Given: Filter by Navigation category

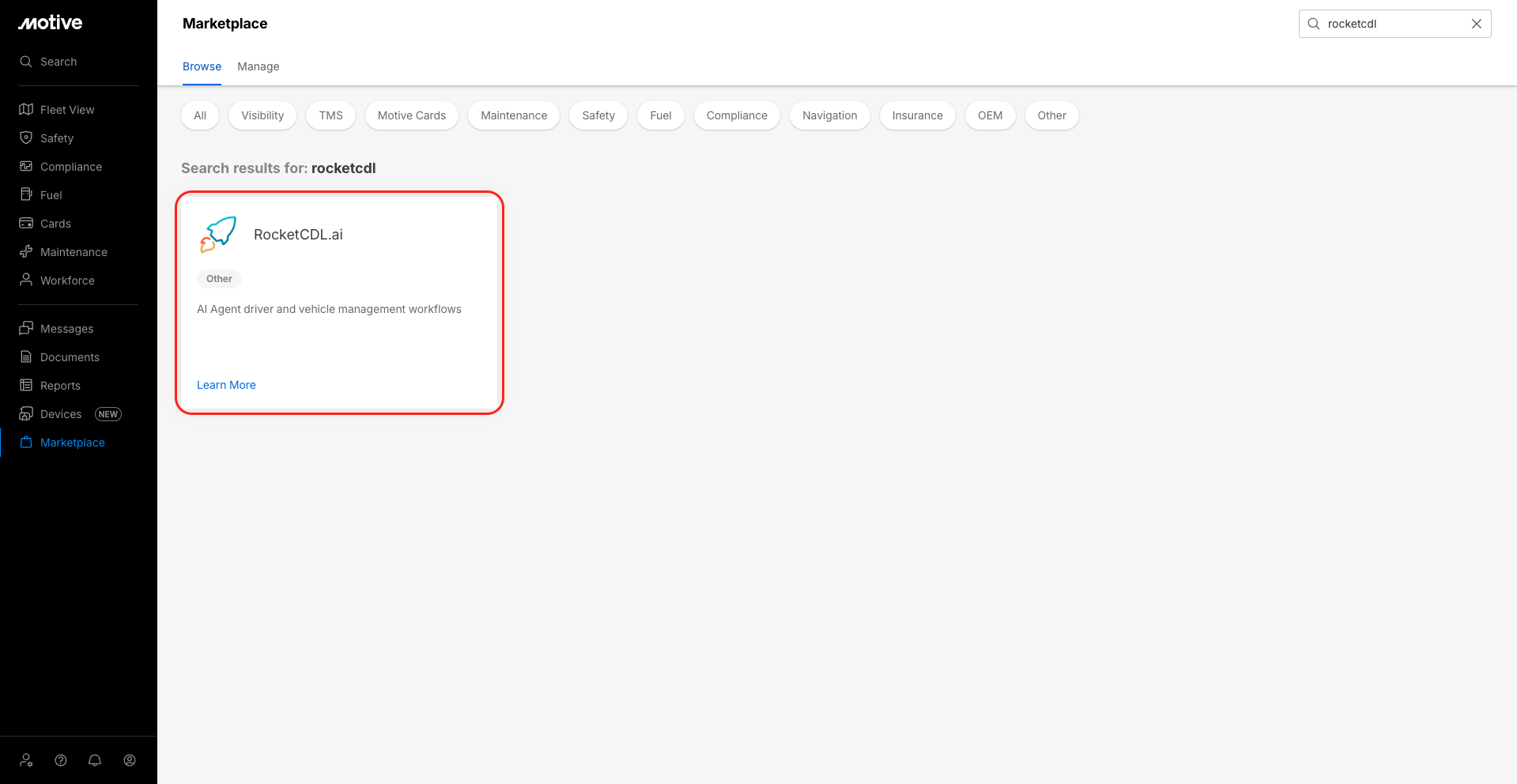Looking at the screenshot, I should tap(830, 115).
